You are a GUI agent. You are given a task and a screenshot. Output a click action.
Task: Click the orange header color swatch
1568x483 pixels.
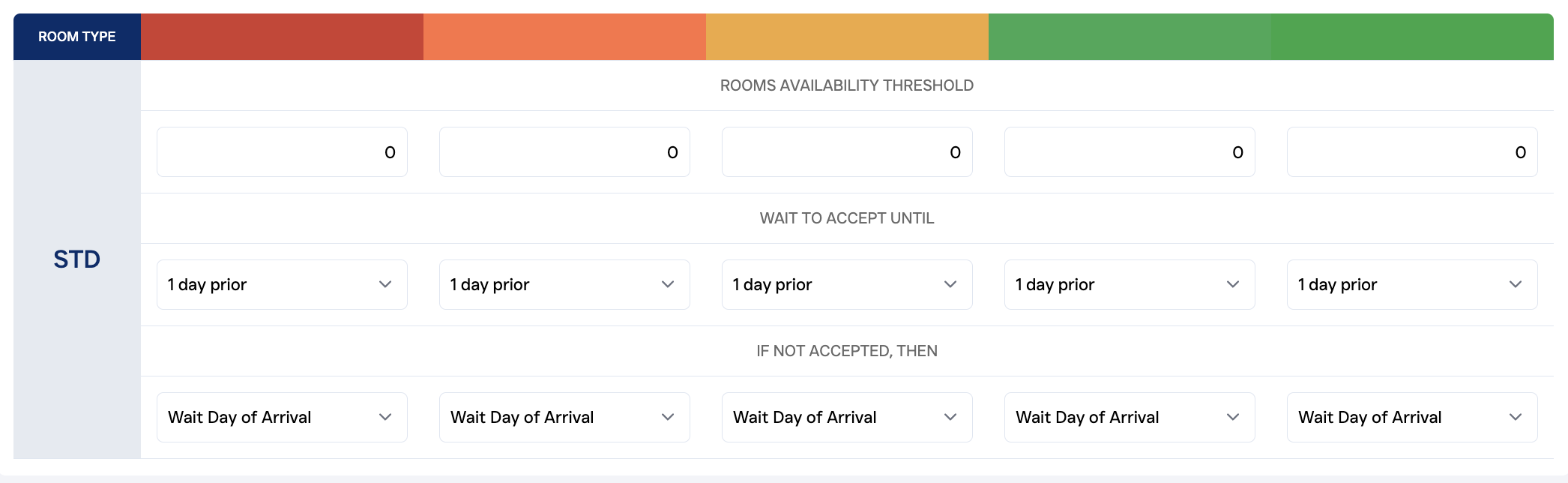(x=564, y=37)
